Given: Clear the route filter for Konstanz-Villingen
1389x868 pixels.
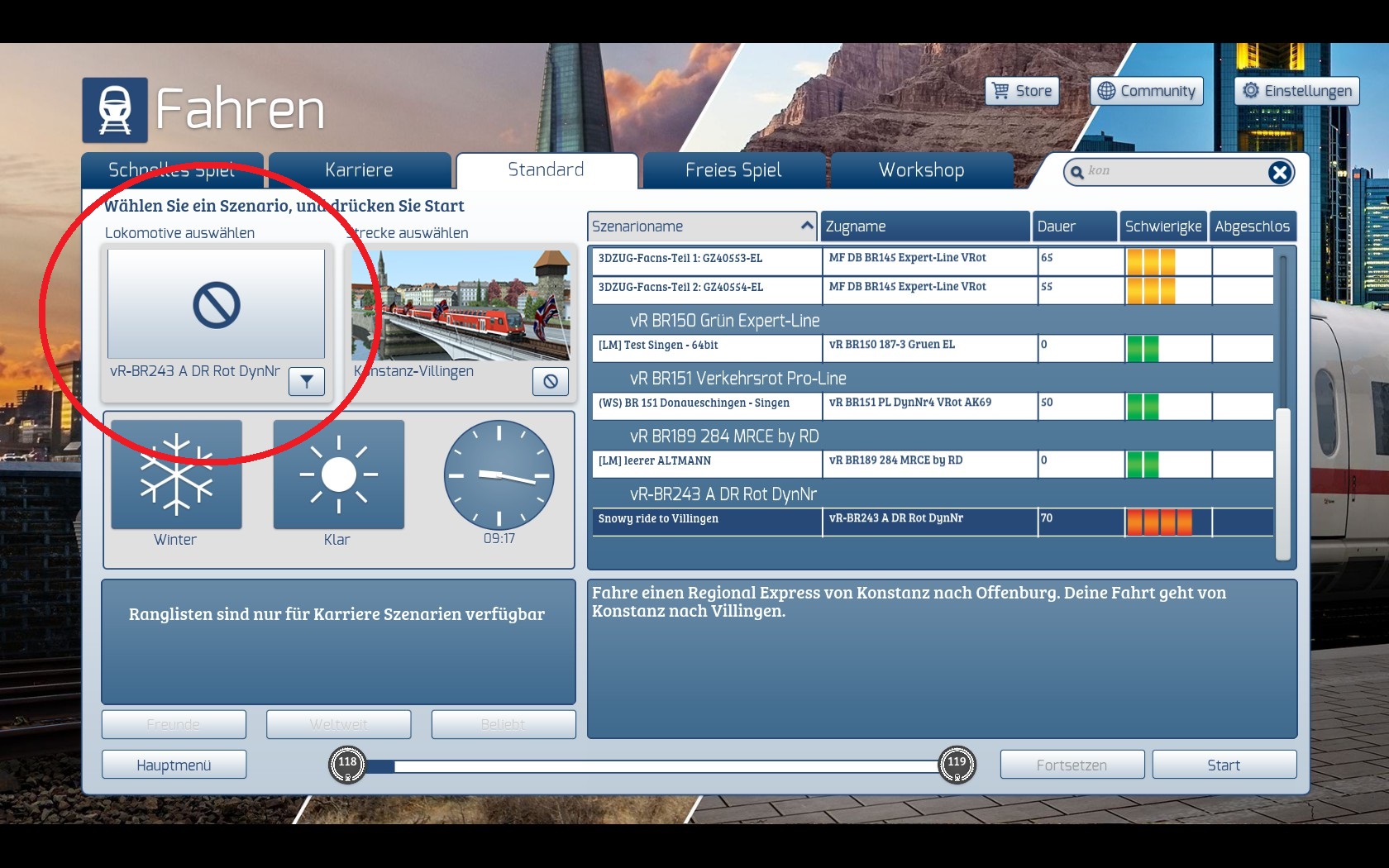Looking at the screenshot, I should tap(550, 381).
